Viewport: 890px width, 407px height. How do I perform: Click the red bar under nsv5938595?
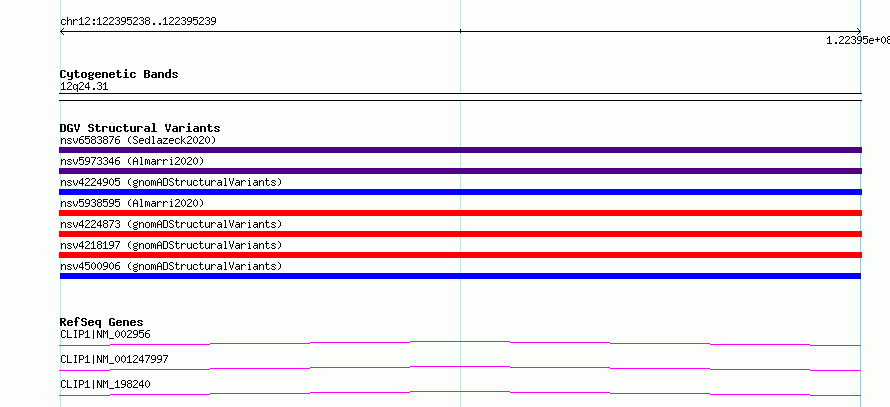tap(460, 213)
